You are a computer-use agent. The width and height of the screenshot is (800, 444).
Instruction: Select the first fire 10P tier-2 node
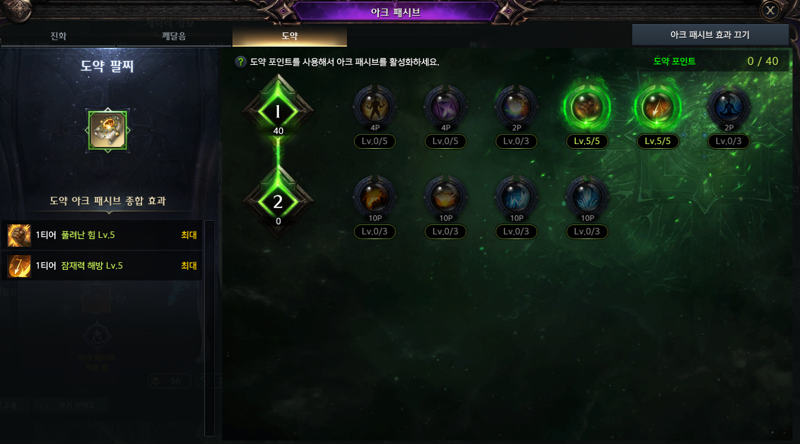pos(374,198)
